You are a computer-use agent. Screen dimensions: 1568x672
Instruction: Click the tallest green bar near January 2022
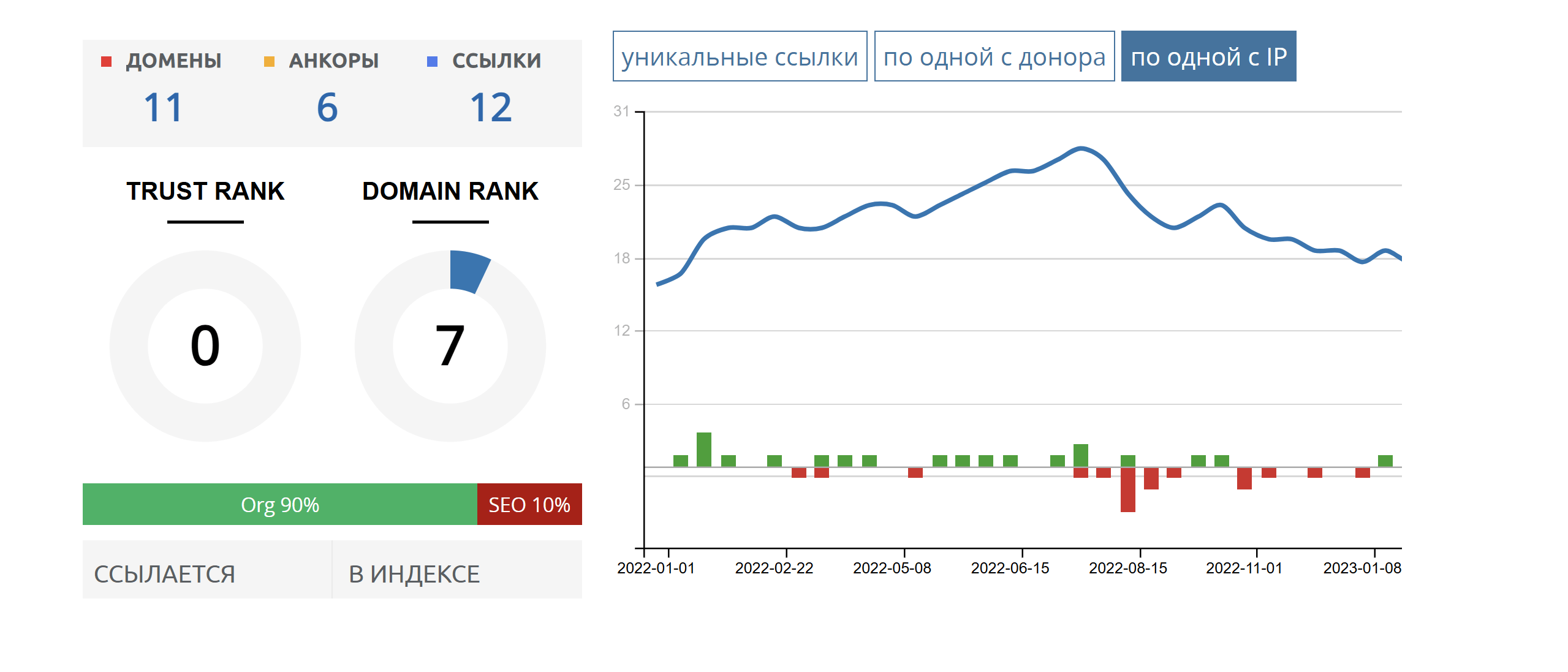(x=704, y=450)
